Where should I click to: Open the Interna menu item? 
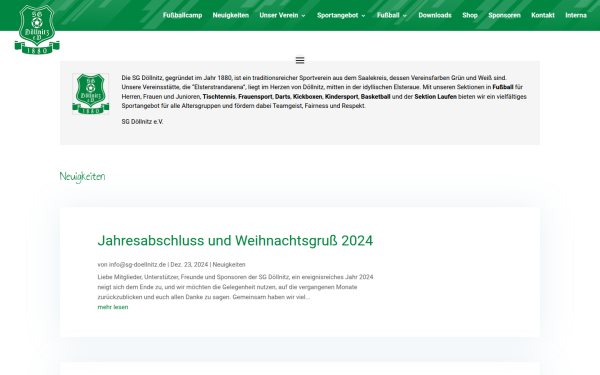576,15
